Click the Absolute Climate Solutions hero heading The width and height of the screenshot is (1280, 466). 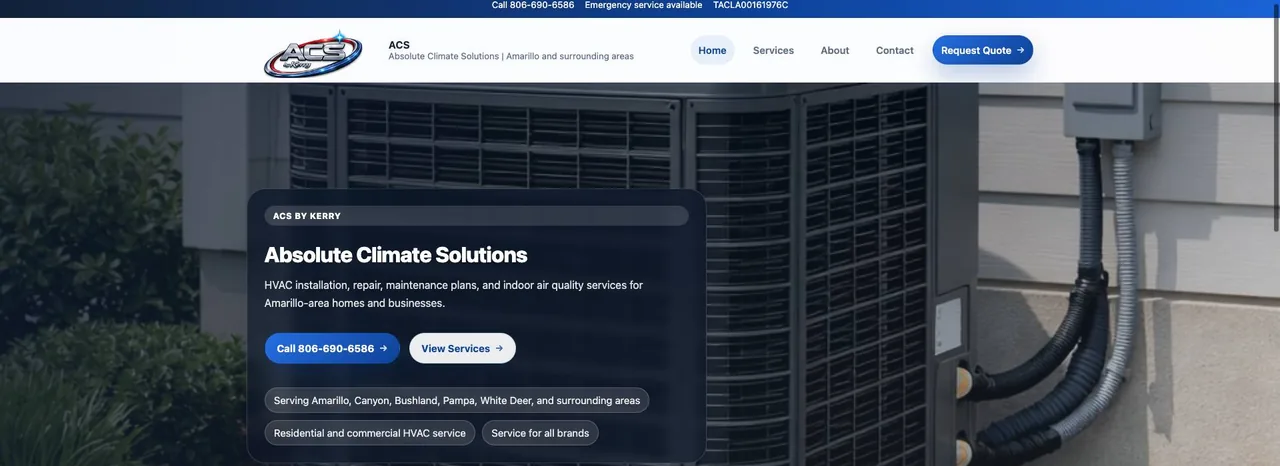pos(395,254)
